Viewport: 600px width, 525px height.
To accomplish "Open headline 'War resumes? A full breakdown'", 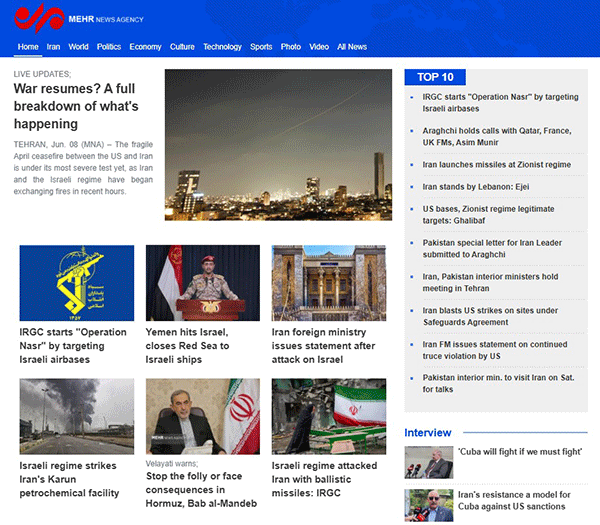I will [x=76, y=106].
